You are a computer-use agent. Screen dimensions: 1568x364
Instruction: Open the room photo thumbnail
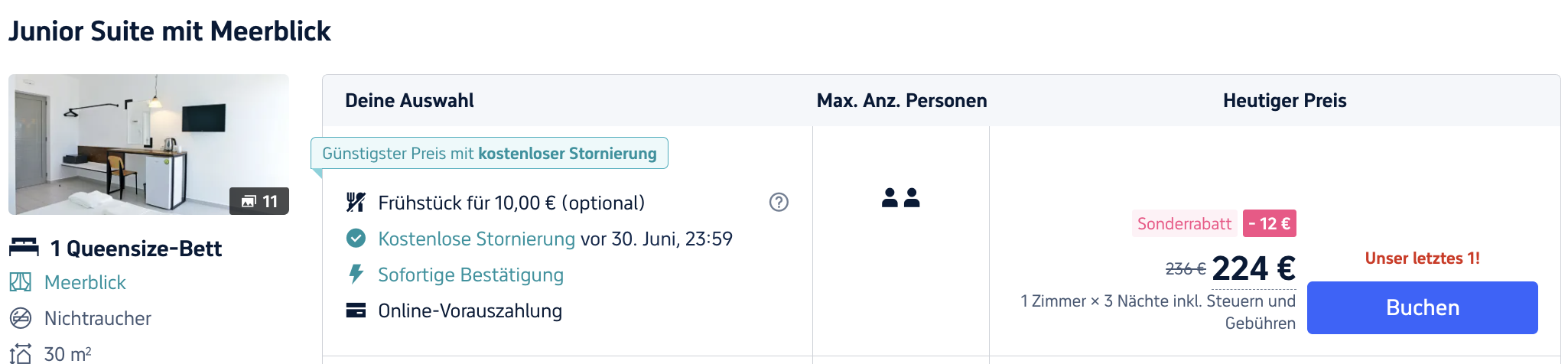(148, 145)
